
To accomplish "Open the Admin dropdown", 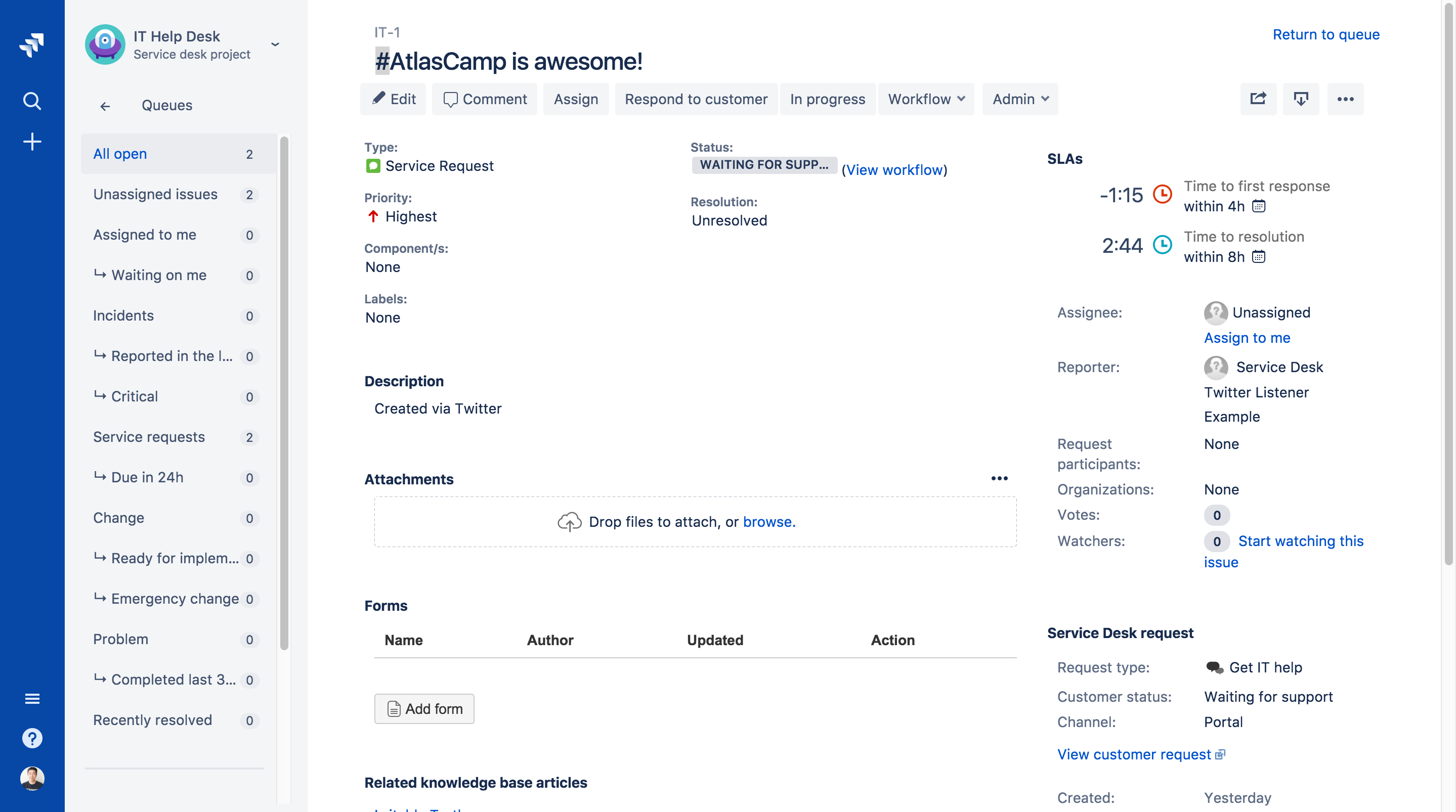I will pyautogui.click(x=1019, y=99).
